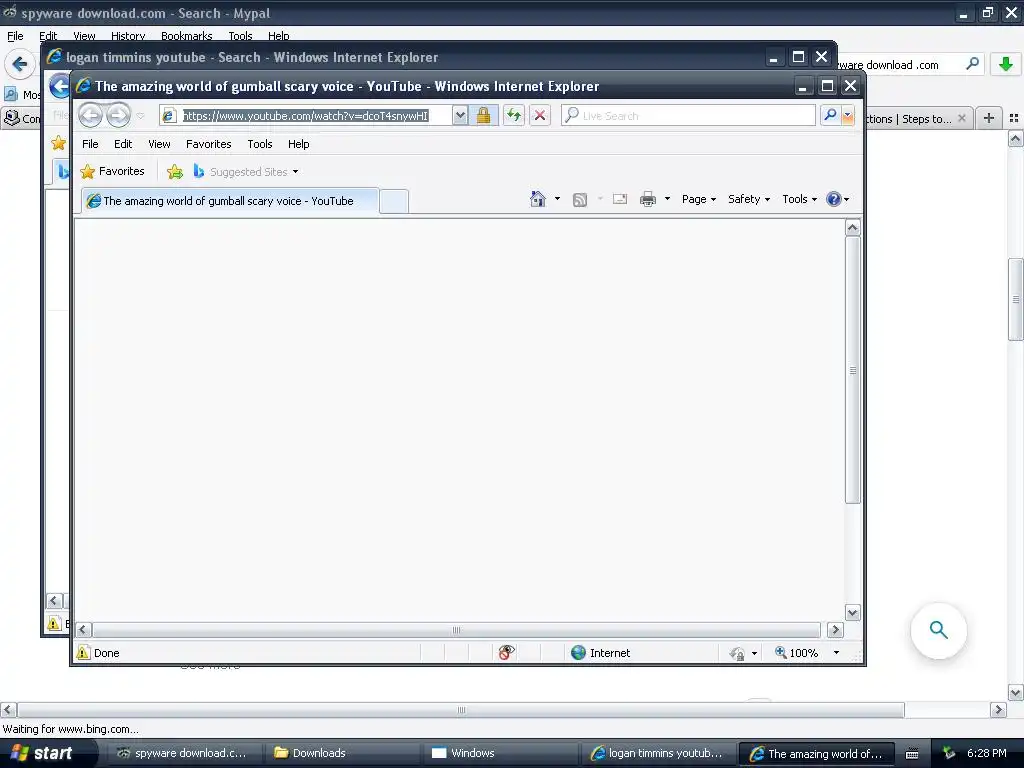This screenshot has height=768, width=1024.
Task: Click the Mypal horizontal scrollbar thumb
Action: pyautogui.click(x=461, y=710)
